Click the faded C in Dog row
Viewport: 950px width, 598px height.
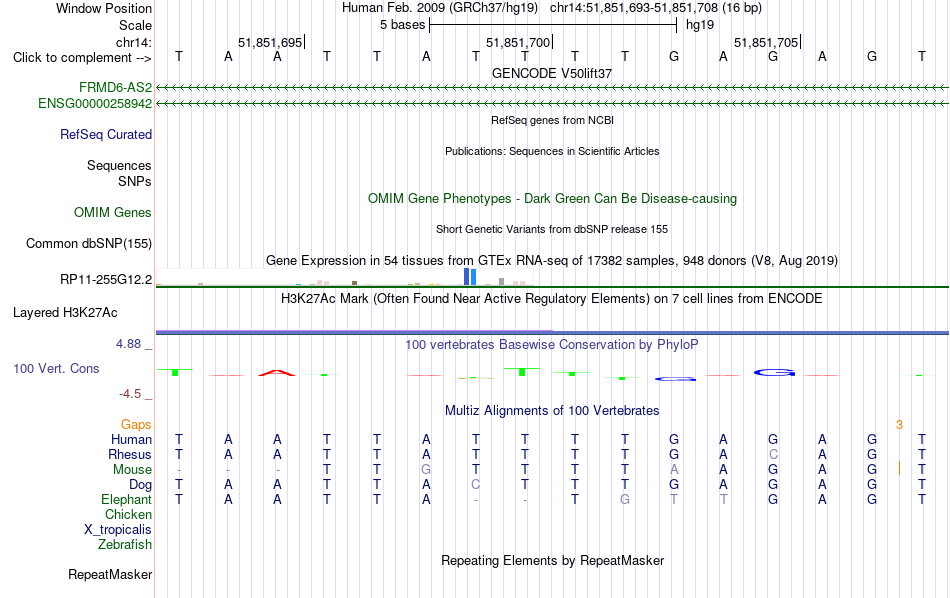coord(476,485)
